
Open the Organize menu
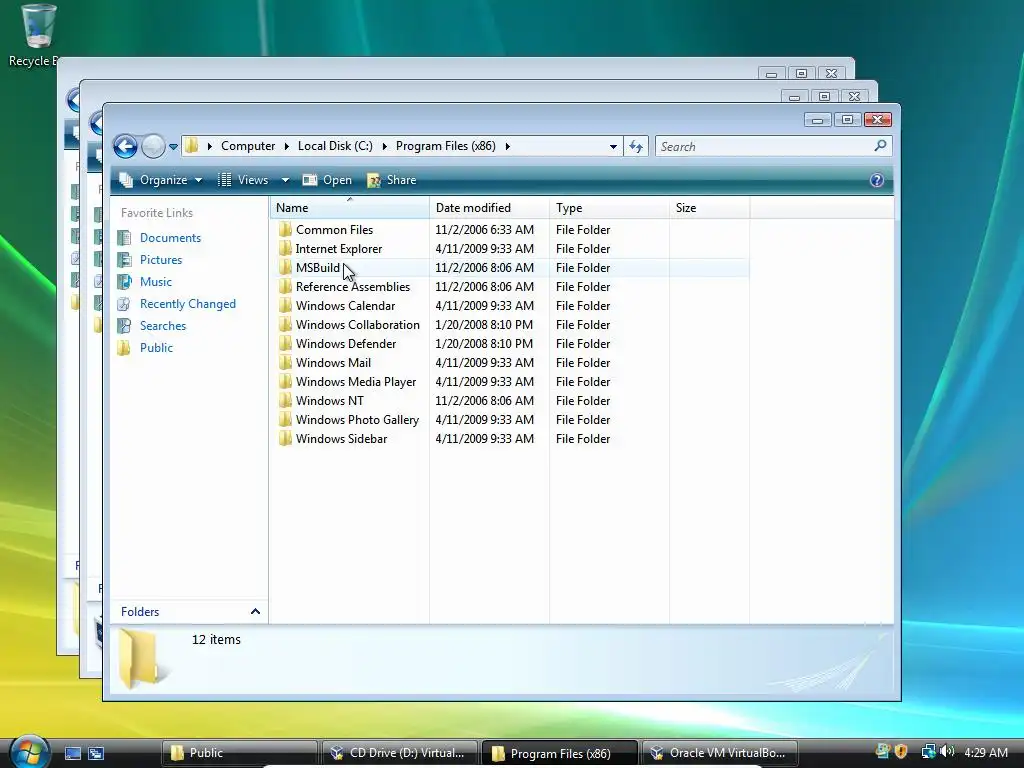161,180
